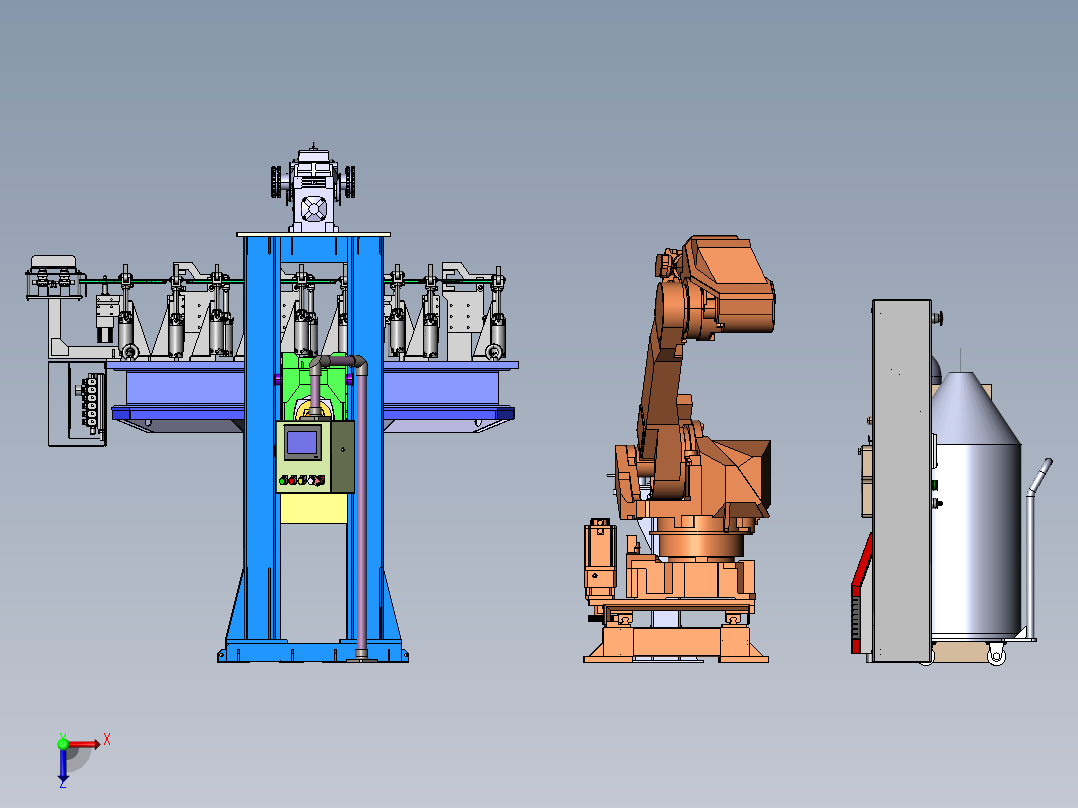Viewport: 1078px width, 808px height.
Task: Pick the blue touchscreen on the control box
Action: pyautogui.click(x=302, y=442)
